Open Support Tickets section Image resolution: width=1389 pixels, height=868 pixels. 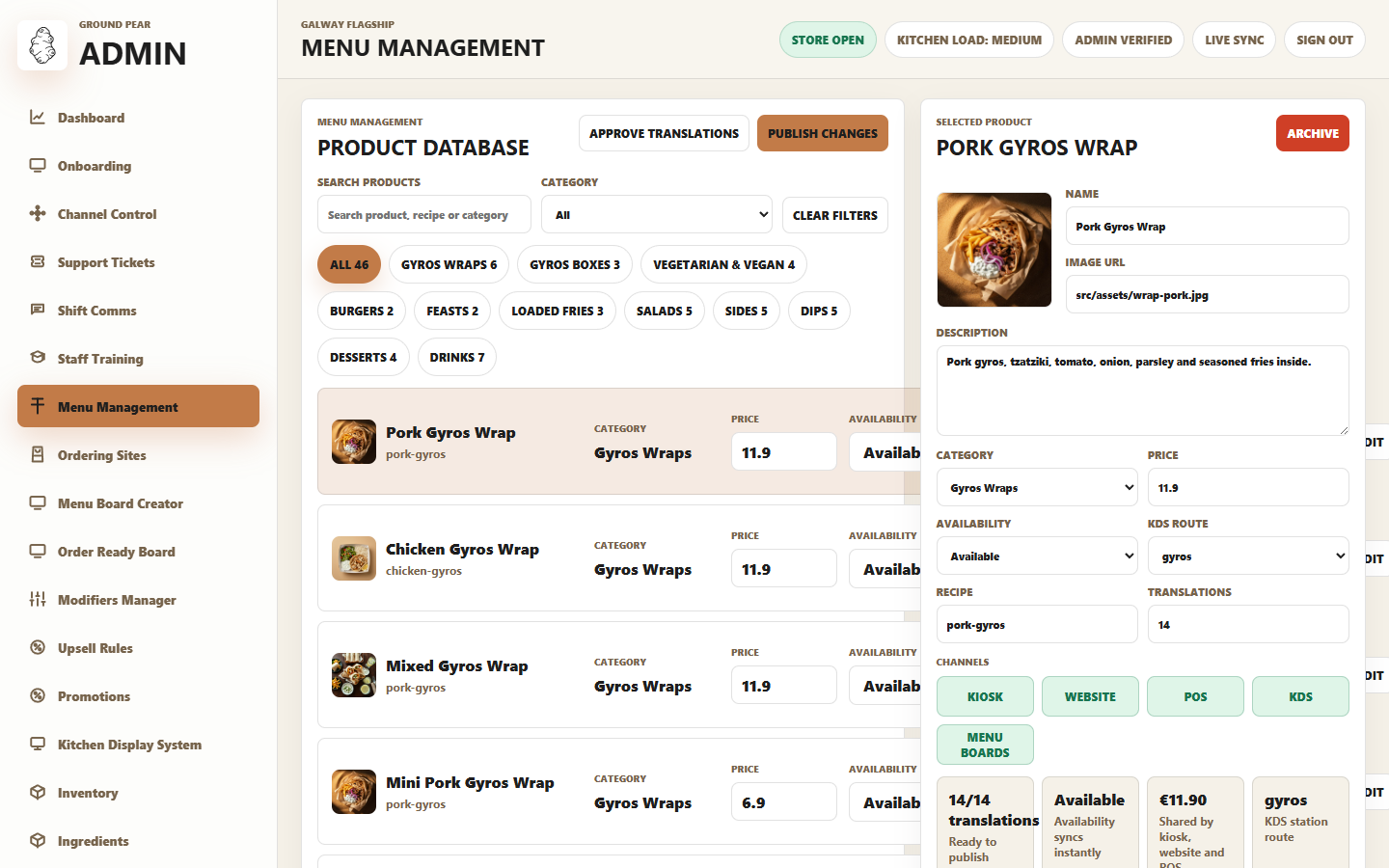coord(138,262)
